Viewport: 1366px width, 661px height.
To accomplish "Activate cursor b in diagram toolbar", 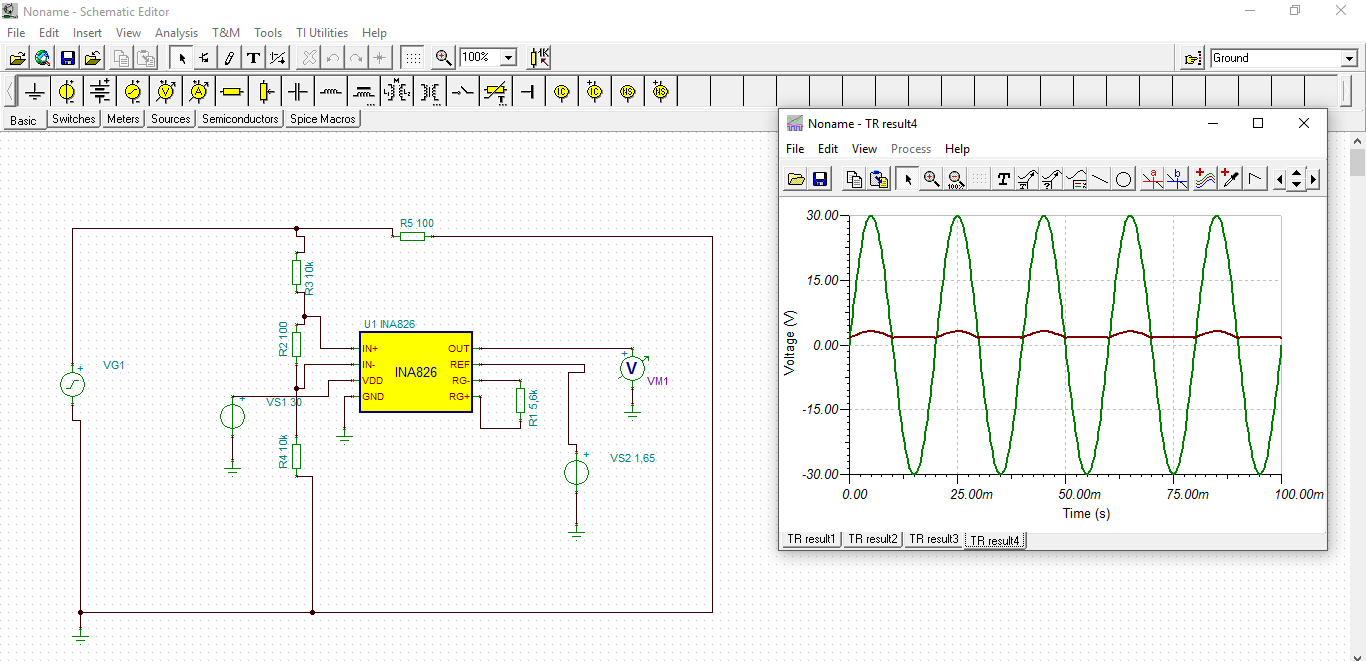I will pos(1176,179).
